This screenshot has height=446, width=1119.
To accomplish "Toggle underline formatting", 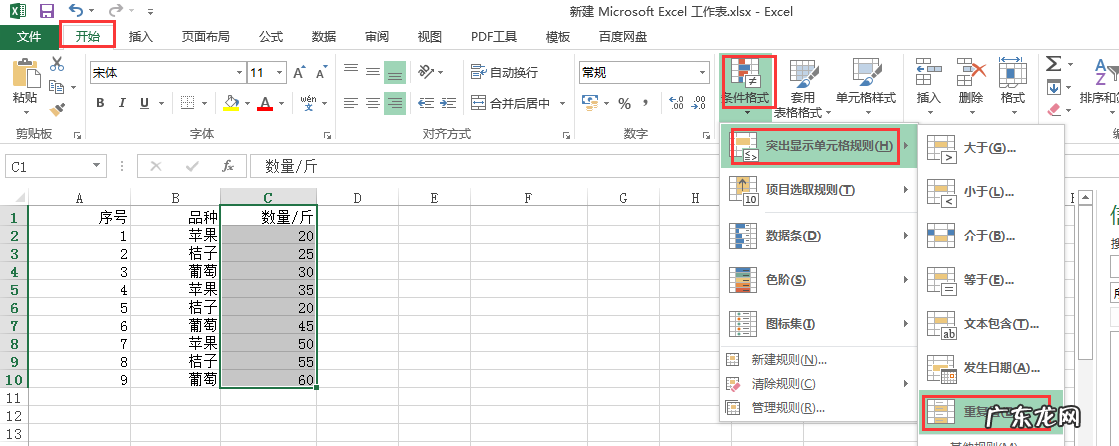I will coord(143,103).
